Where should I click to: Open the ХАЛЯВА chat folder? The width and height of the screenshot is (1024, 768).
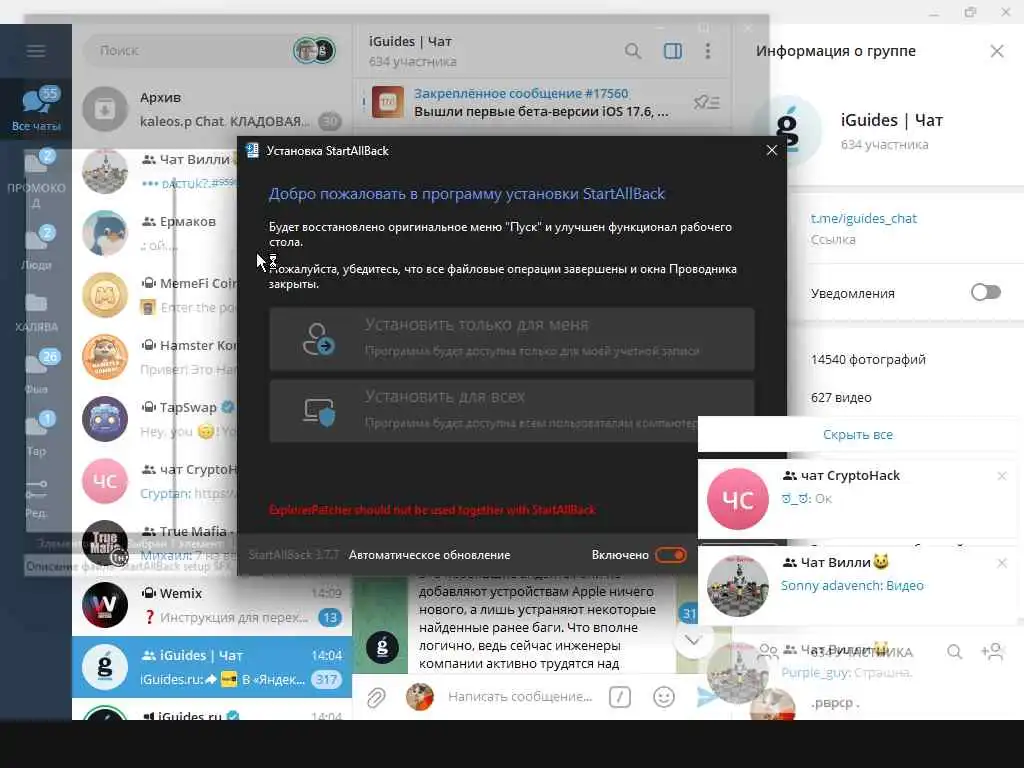click(36, 312)
